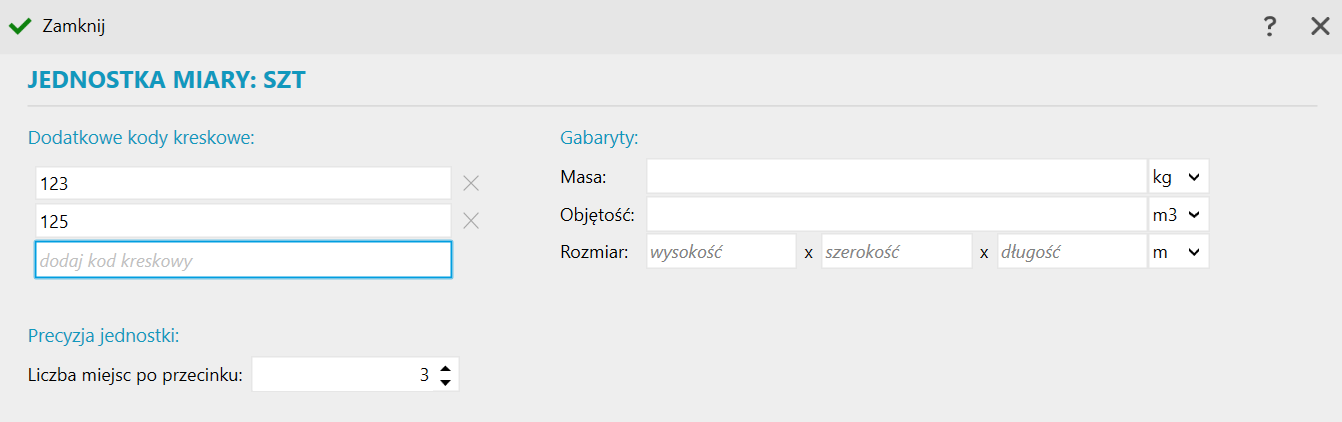Close the window with the X icon
The width and height of the screenshot is (1342, 422).
[x=1320, y=27]
